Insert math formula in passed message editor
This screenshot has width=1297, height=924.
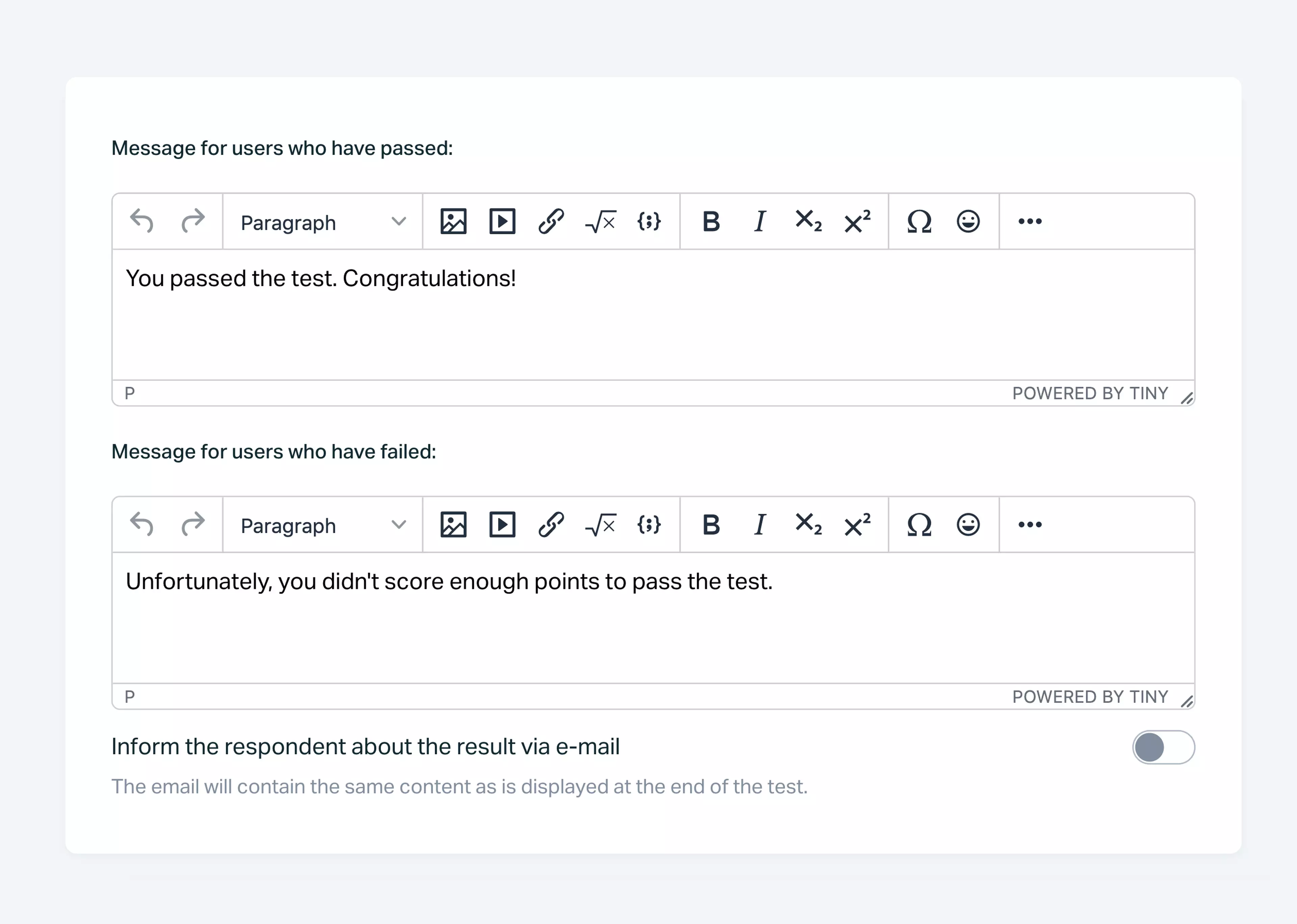coord(601,221)
